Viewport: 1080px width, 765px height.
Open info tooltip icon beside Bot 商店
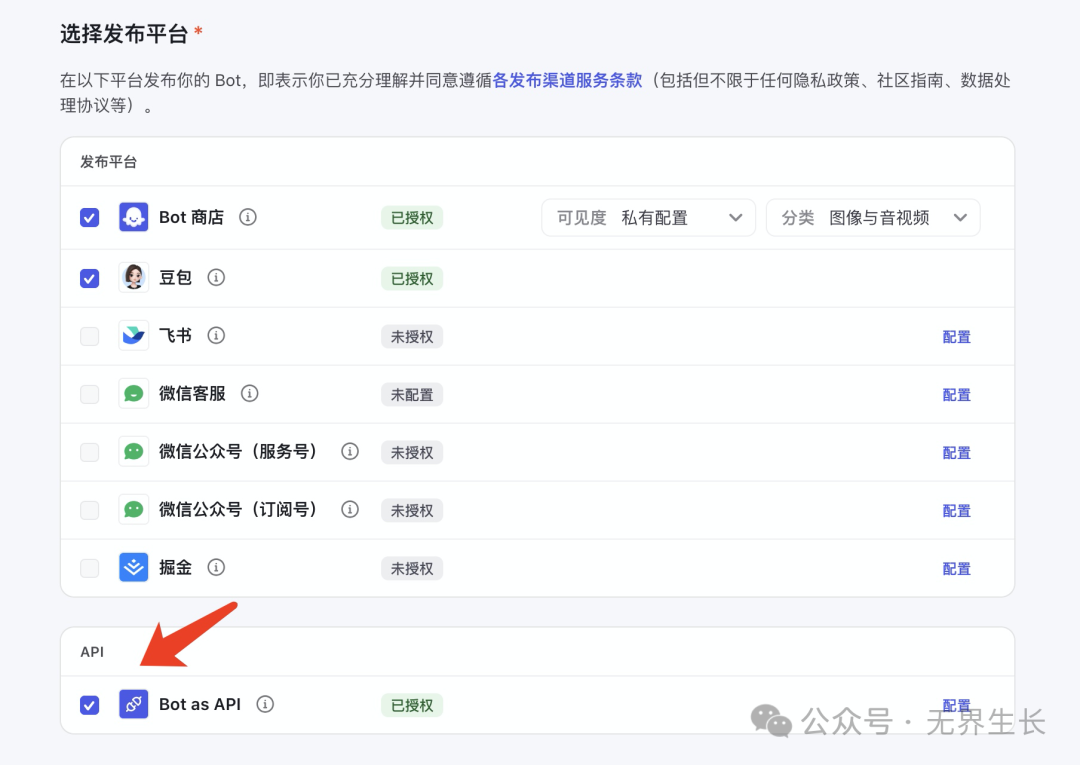pyautogui.click(x=248, y=217)
